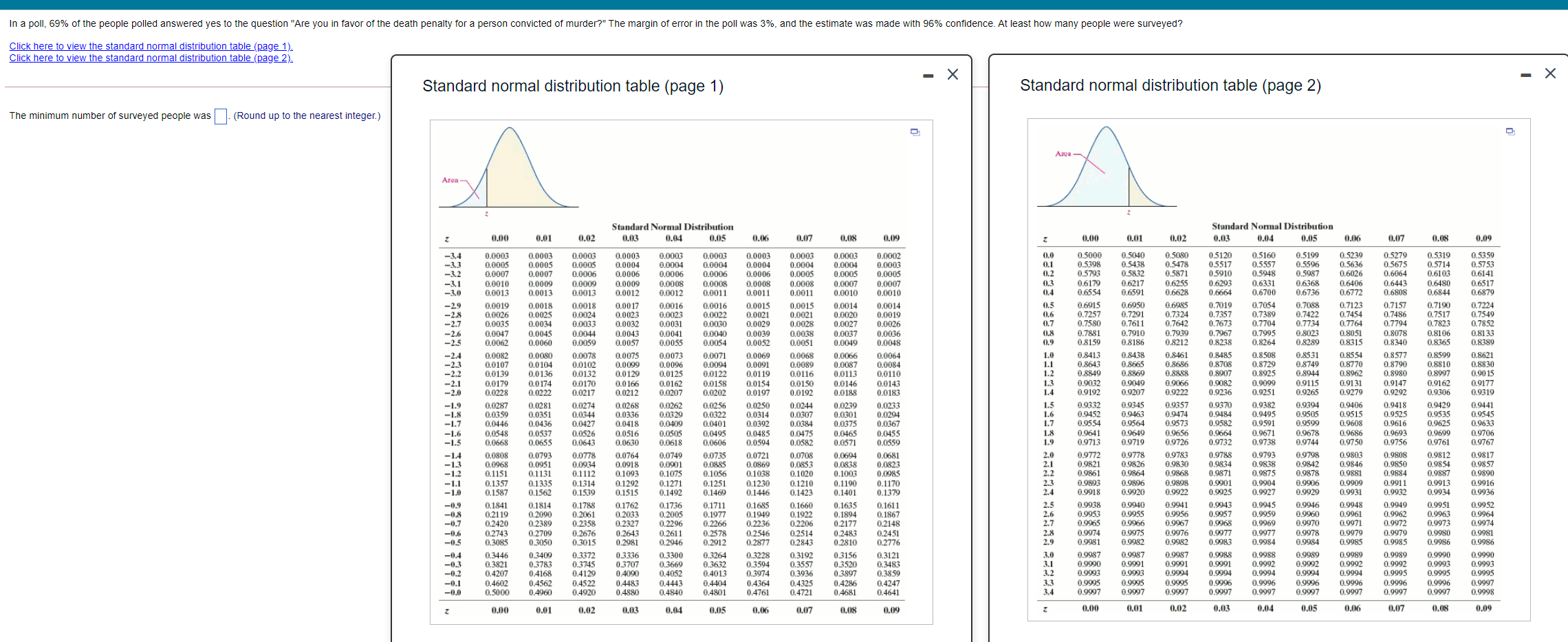Click the copy-image icon on the page 2 table
Screen dimensions: 1568x642
coord(1510,131)
